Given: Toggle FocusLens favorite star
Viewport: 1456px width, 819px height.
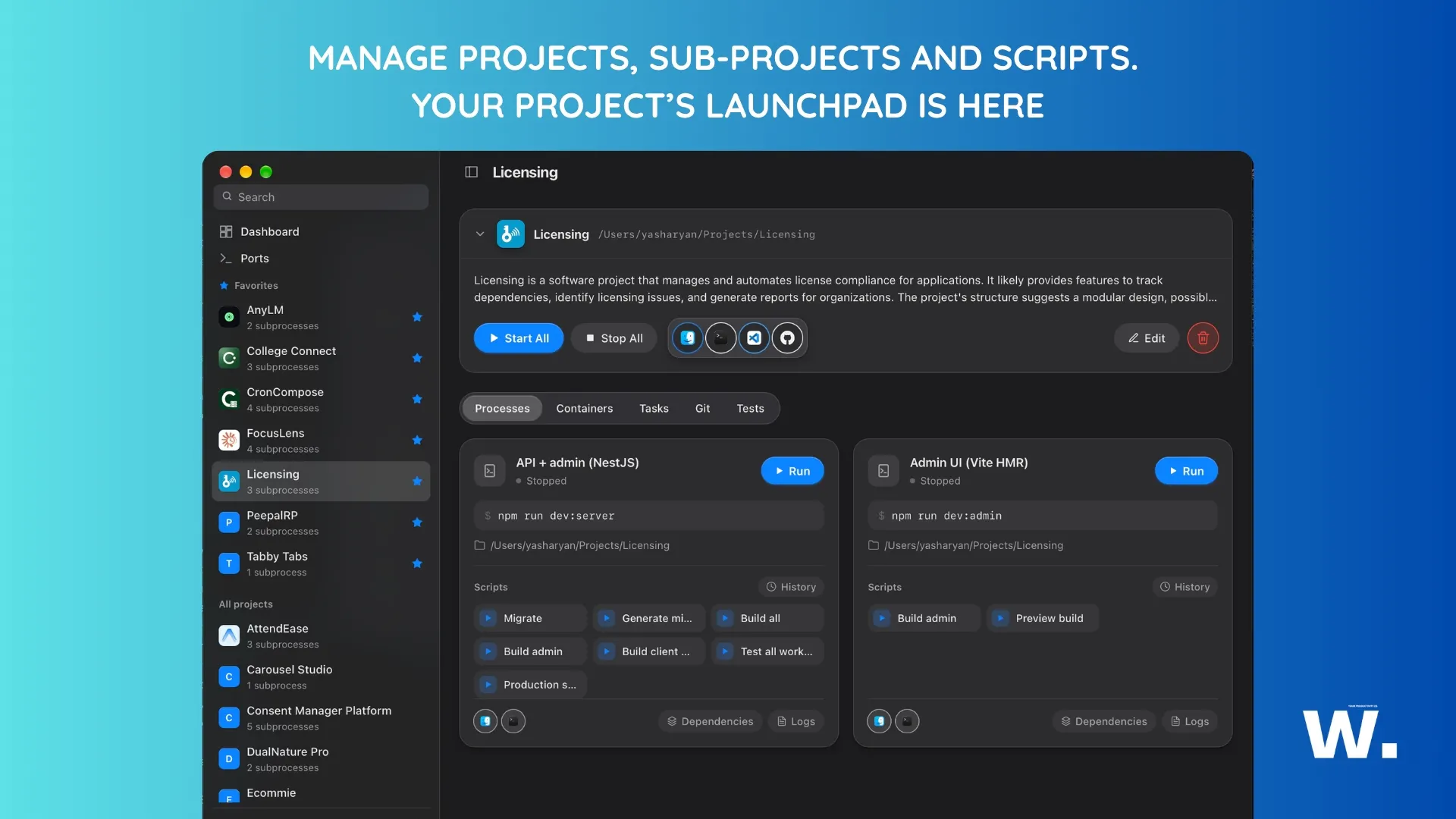Looking at the screenshot, I should (x=417, y=440).
